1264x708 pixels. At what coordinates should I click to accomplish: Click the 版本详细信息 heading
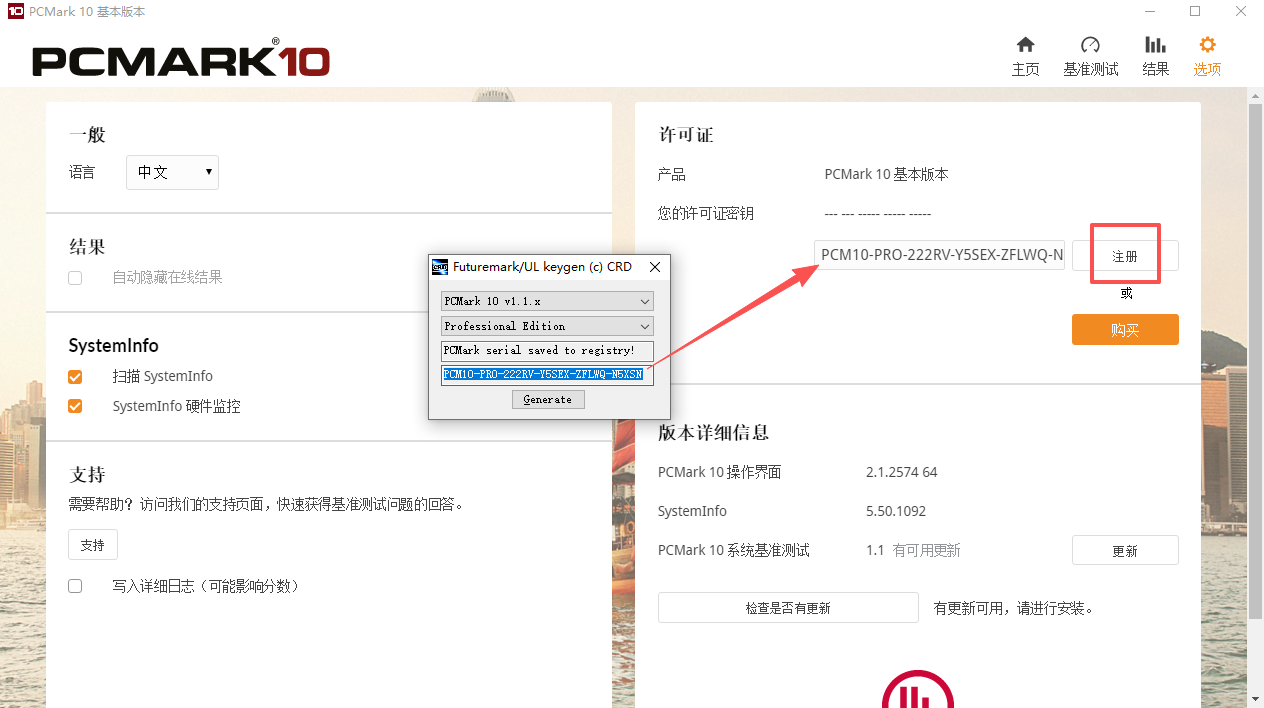click(714, 433)
